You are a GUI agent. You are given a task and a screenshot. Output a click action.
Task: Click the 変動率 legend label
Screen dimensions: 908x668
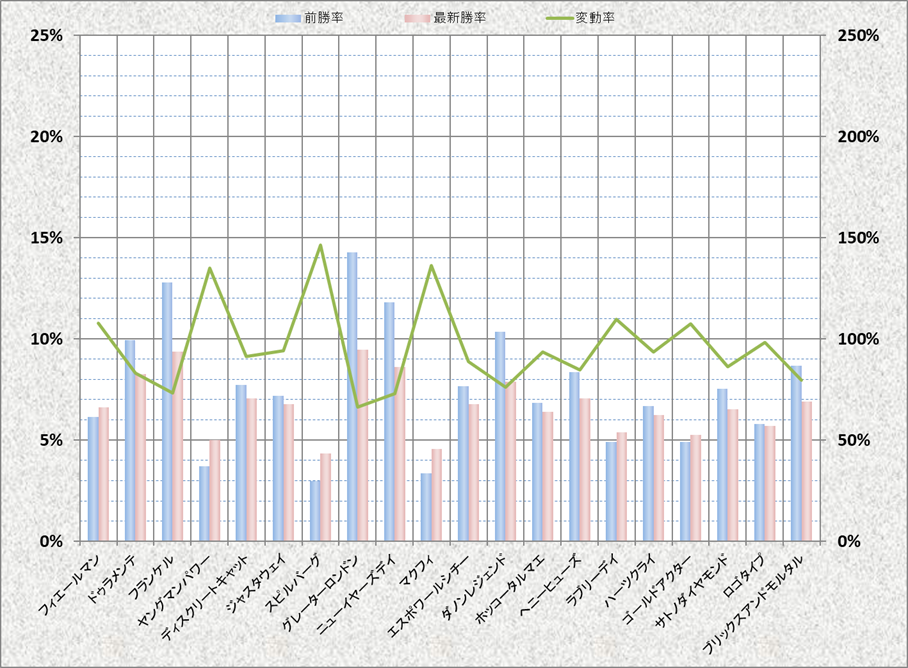(x=595, y=18)
